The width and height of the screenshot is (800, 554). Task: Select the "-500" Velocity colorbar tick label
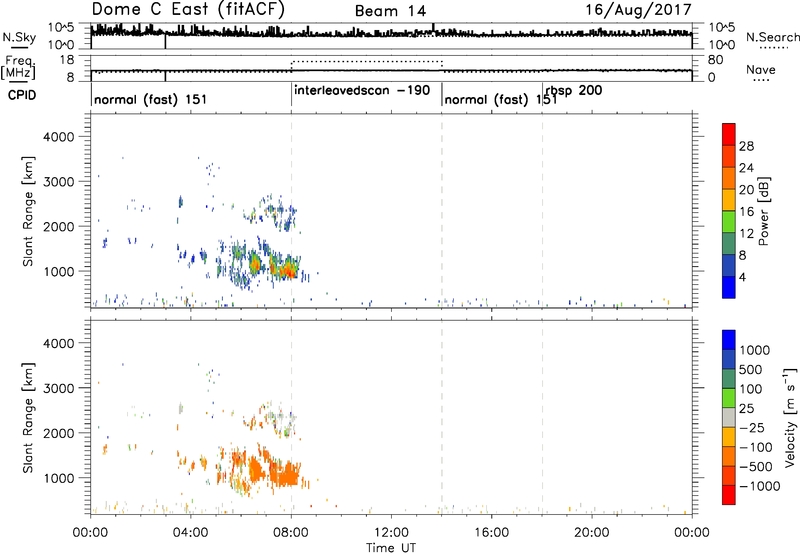point(756,467)
